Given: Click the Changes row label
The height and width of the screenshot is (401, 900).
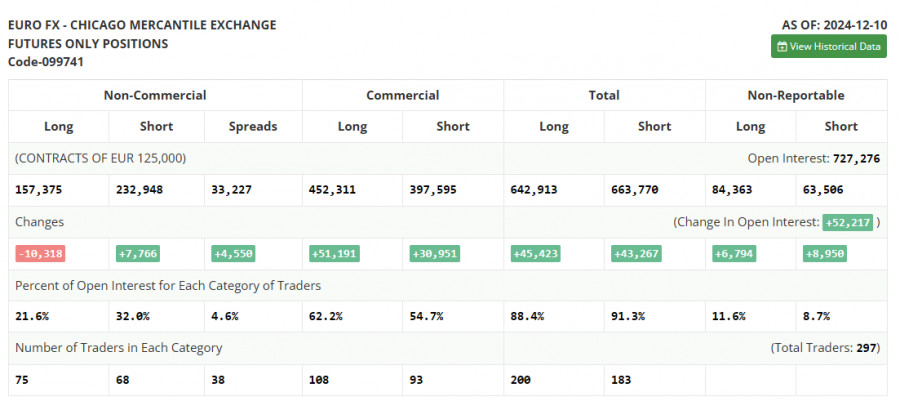Looking at the screenshot, I should [40, 222].
